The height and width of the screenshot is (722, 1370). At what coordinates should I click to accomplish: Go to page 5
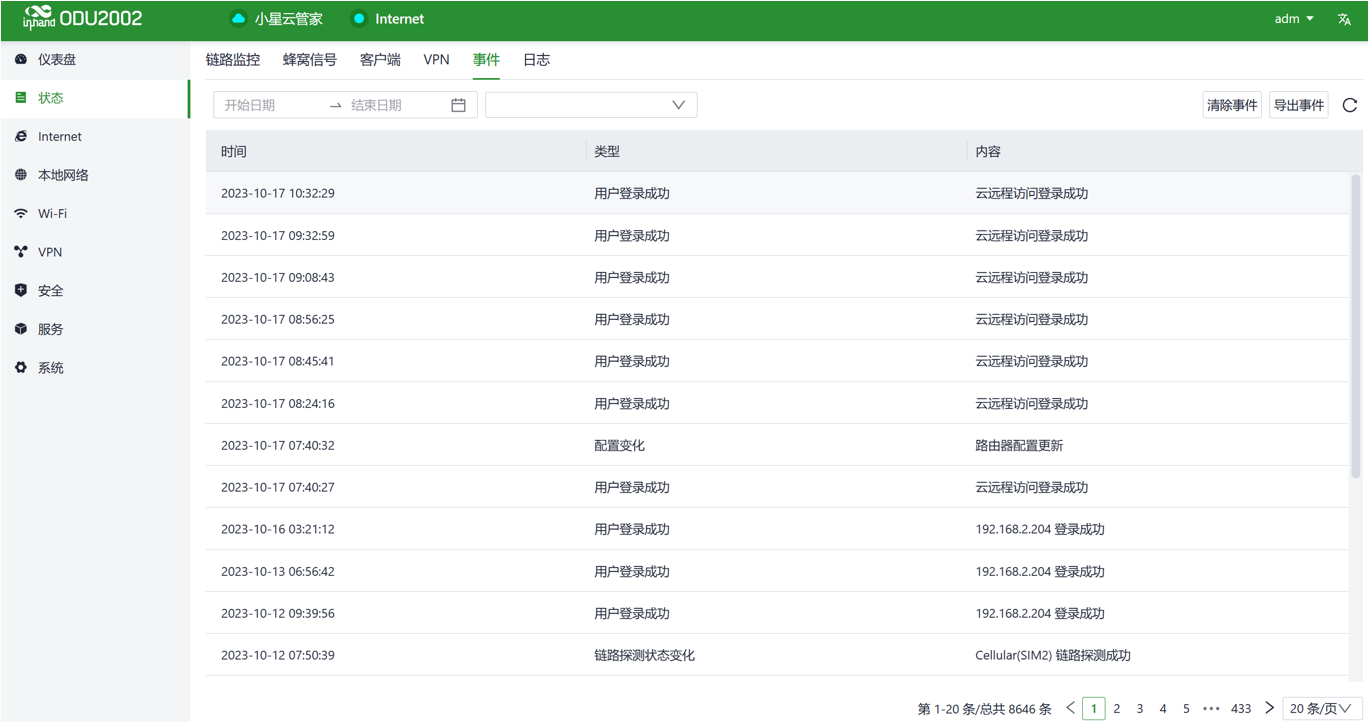click(1186, 709)
